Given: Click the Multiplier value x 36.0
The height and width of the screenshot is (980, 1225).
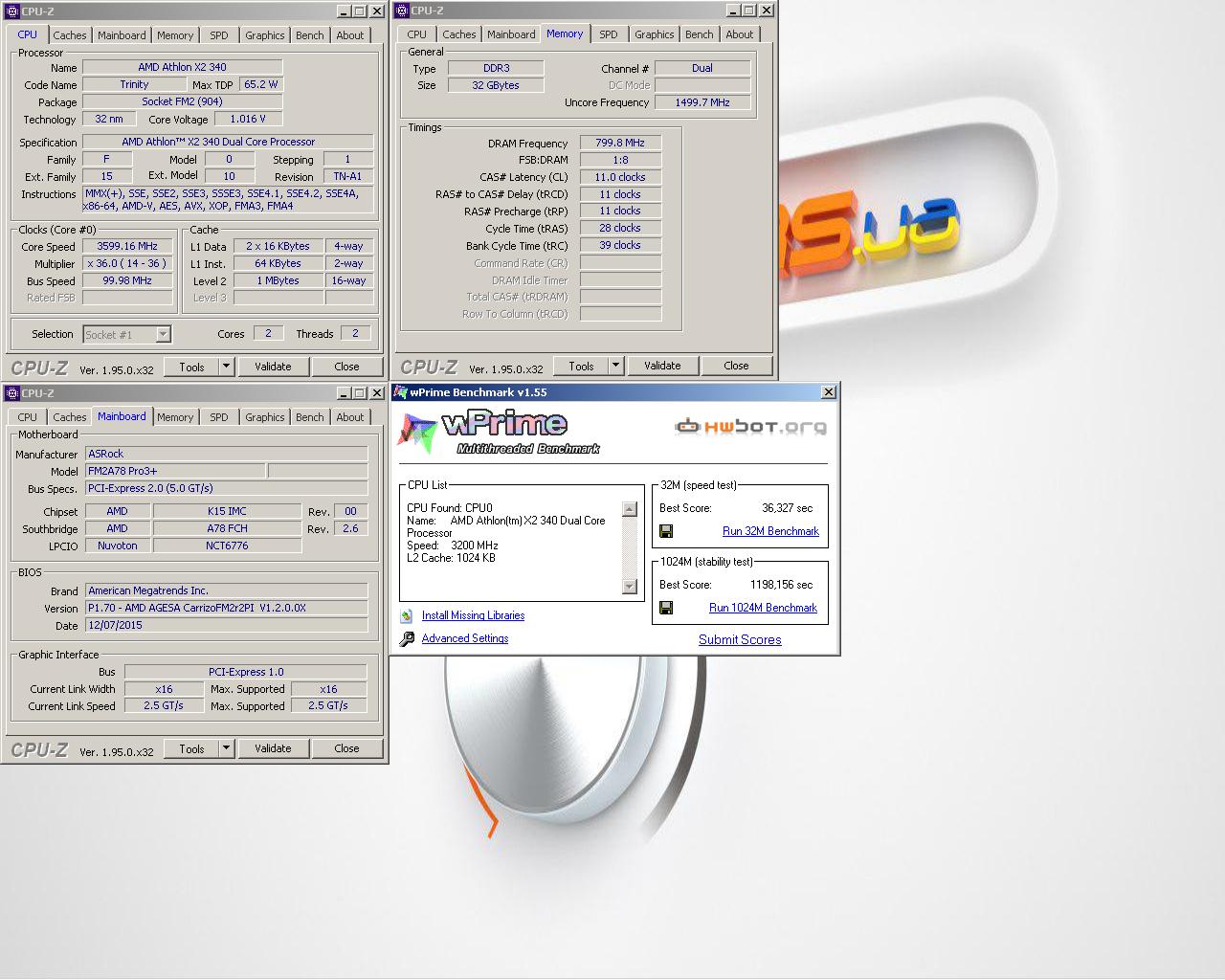Looking at the screenshot, I should point(127,263).
